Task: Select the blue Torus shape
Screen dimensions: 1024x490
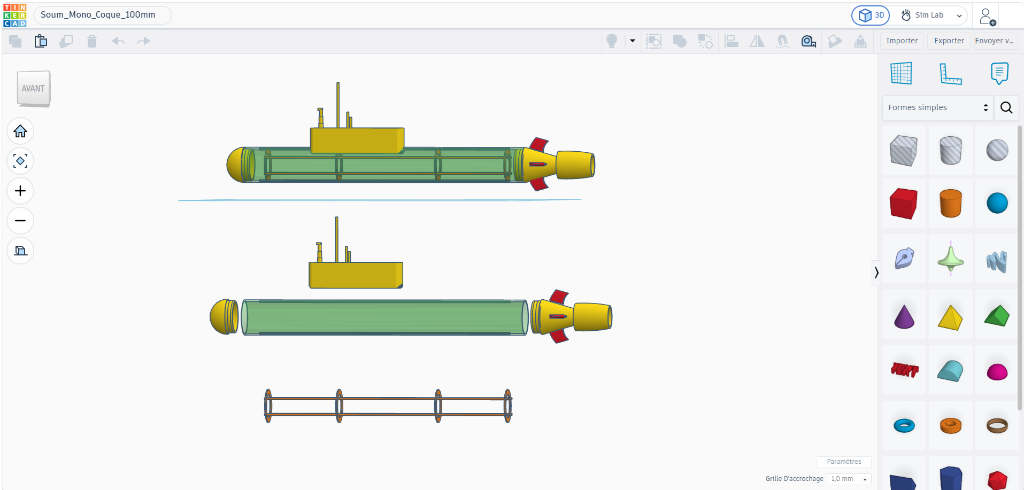Action: 904,426
